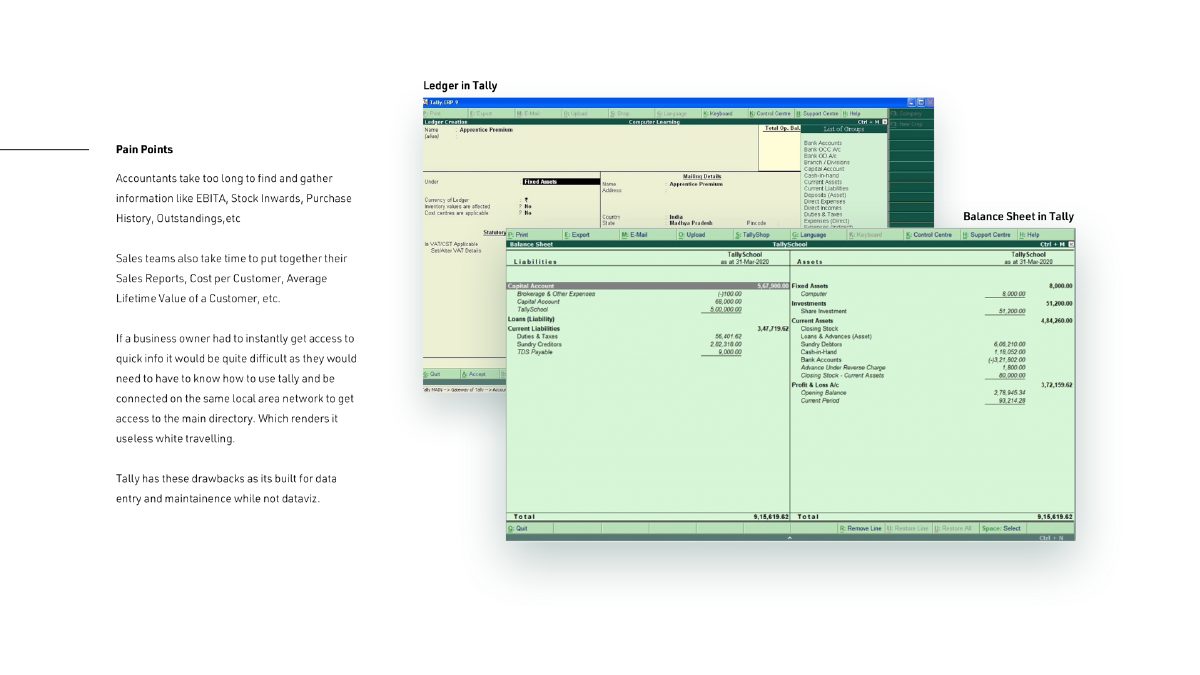Click the Total Op. Bal. box in the Ledger window
Screen dimensions: 1200x675
click(x=779, y=147)
